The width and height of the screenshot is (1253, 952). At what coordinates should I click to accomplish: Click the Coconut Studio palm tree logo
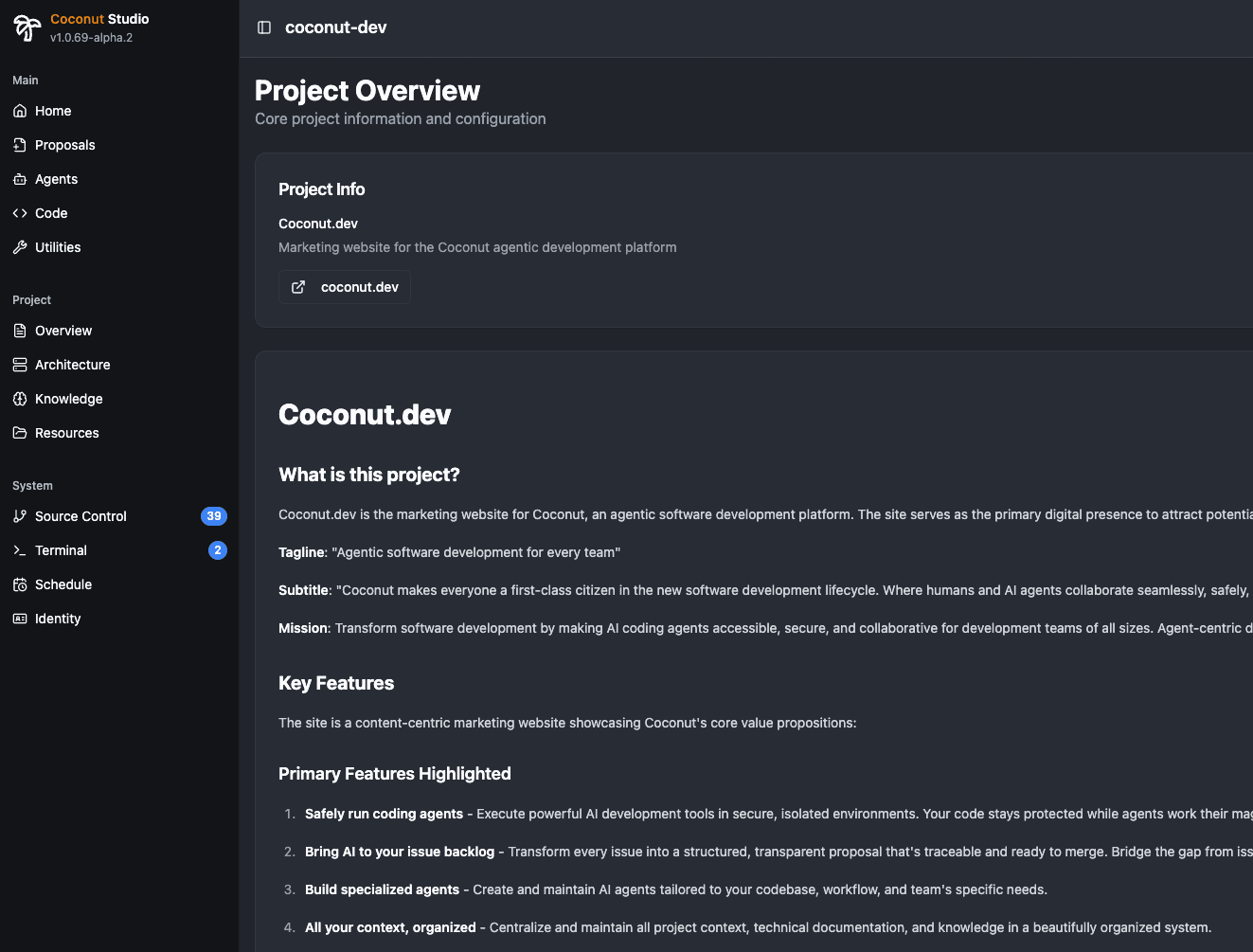(x=26, y=27)
